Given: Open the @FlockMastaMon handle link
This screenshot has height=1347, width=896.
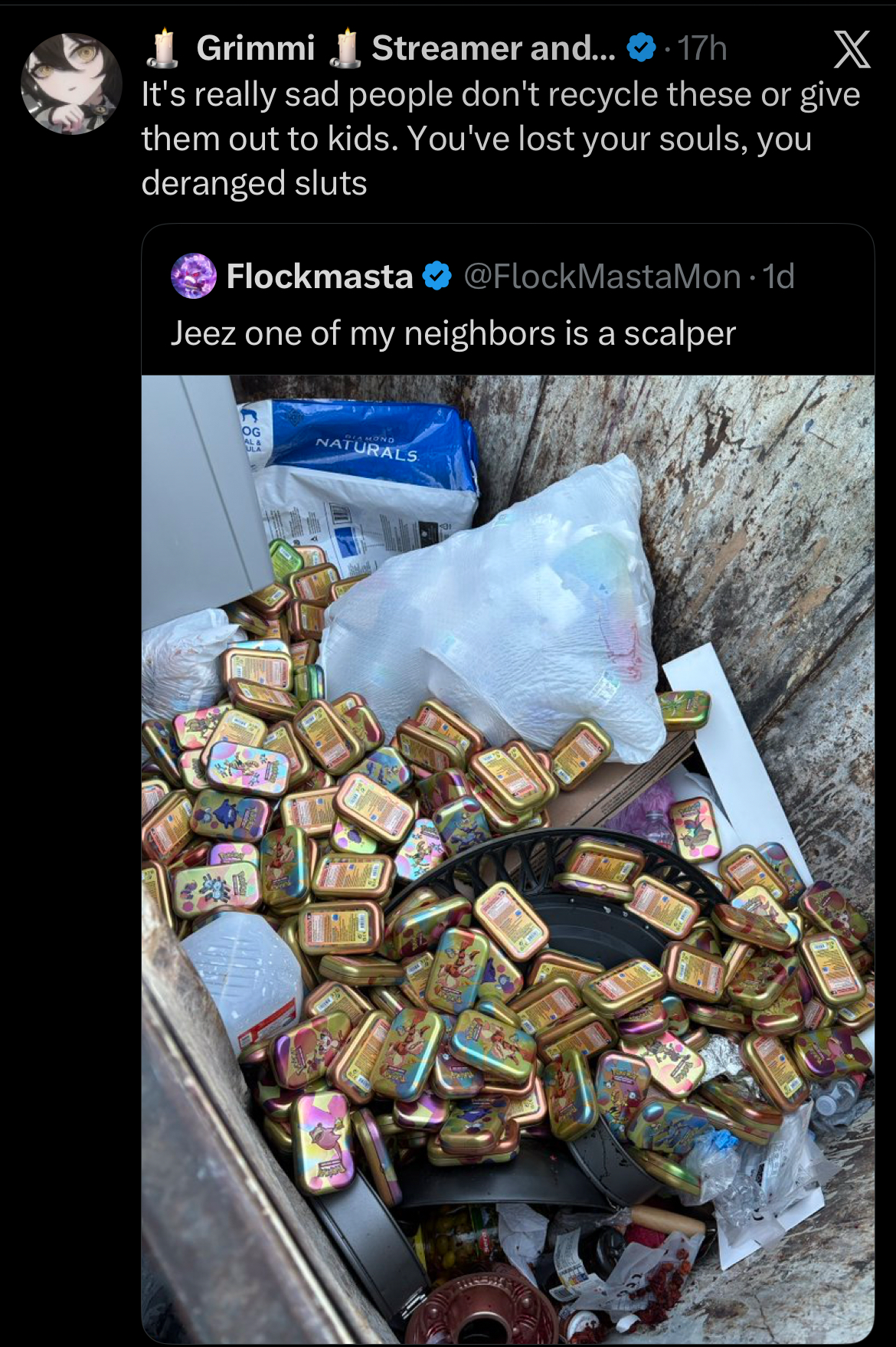Looking at the screenshot, I should coord(602,276).
